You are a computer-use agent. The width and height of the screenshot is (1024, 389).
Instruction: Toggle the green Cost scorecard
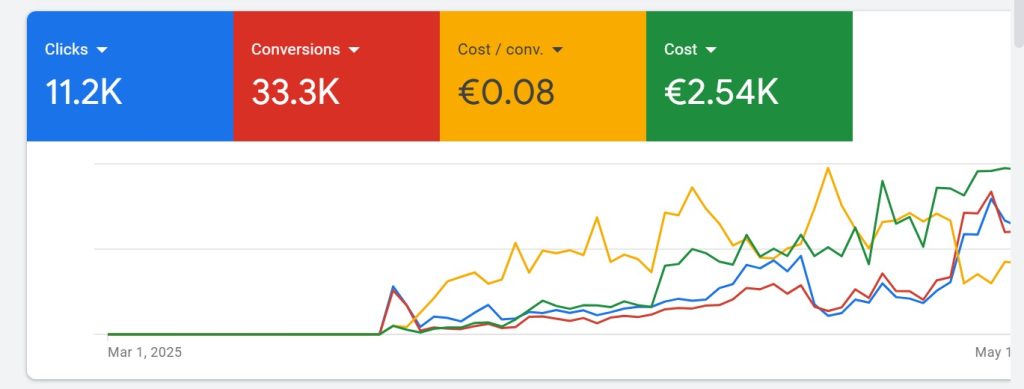click(749, 76)
